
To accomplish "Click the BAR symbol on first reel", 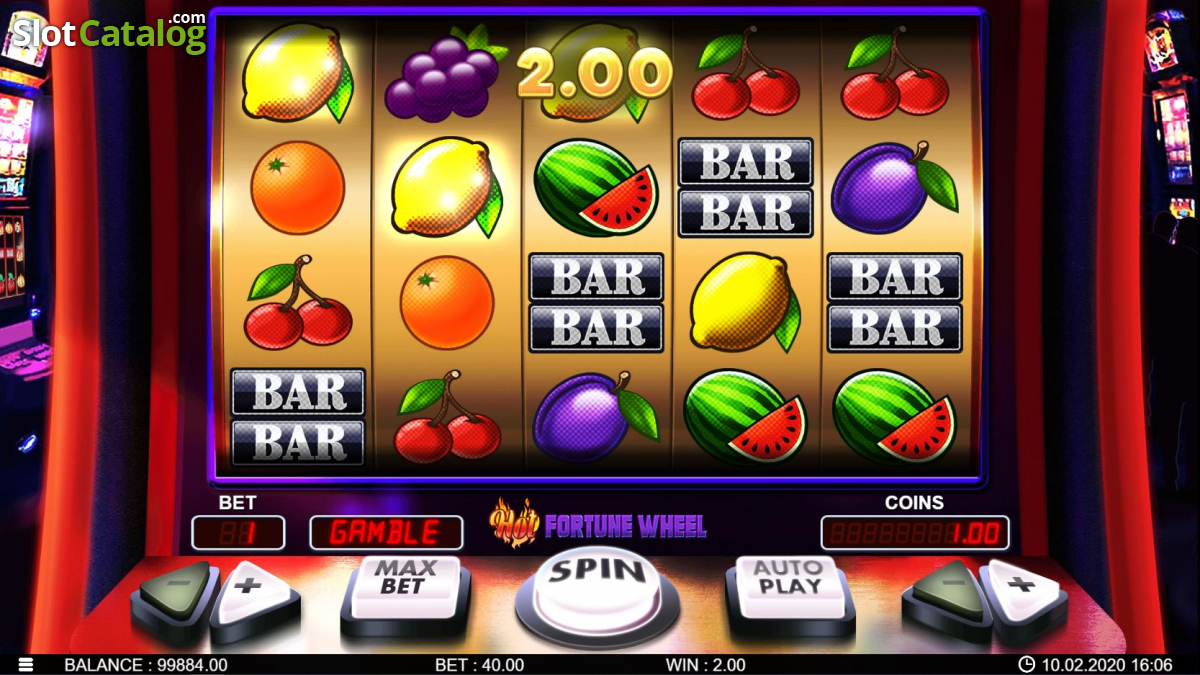I will [298, 418].
